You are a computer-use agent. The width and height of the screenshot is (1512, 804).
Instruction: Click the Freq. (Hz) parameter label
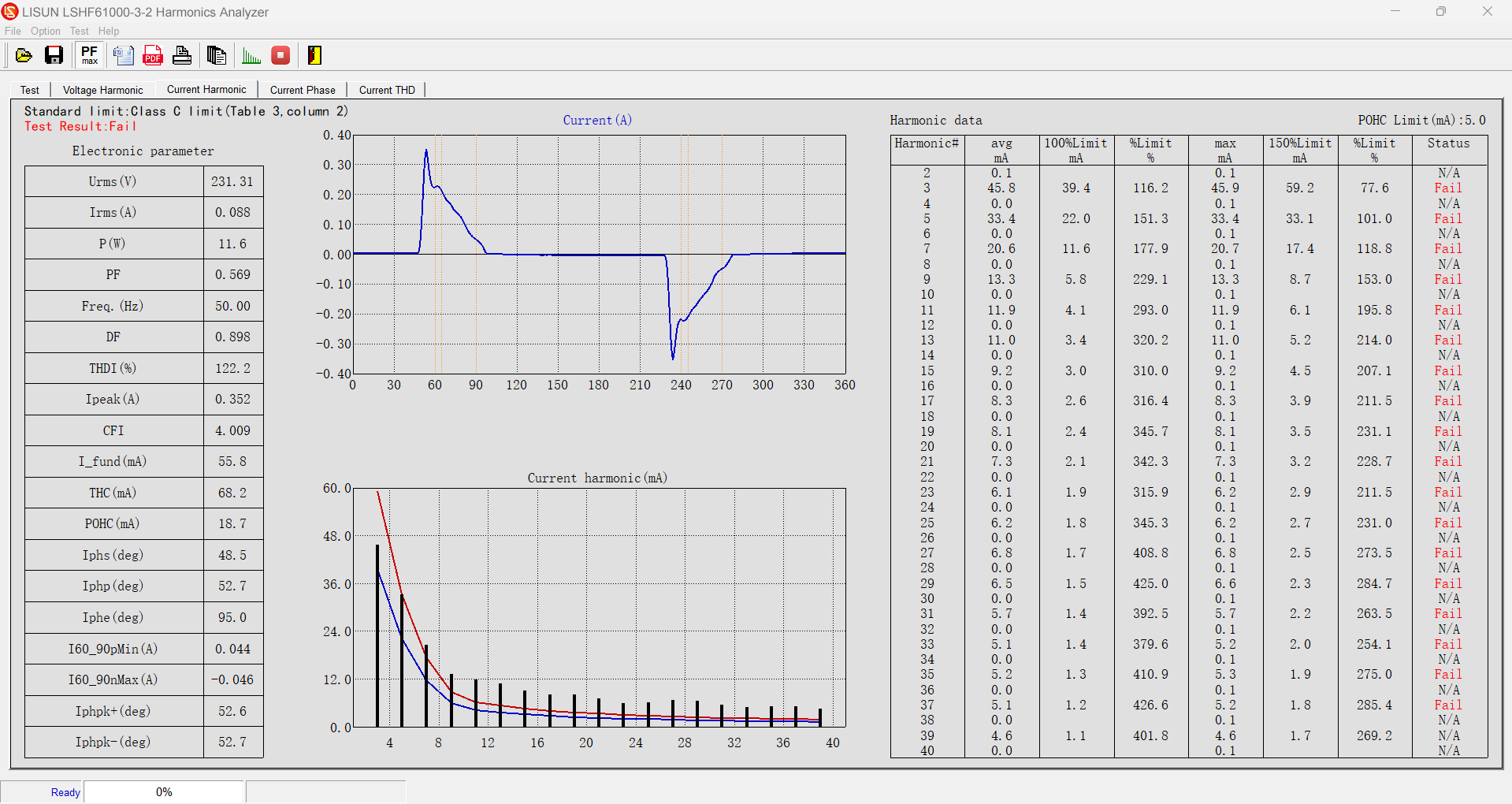[113, 306]
